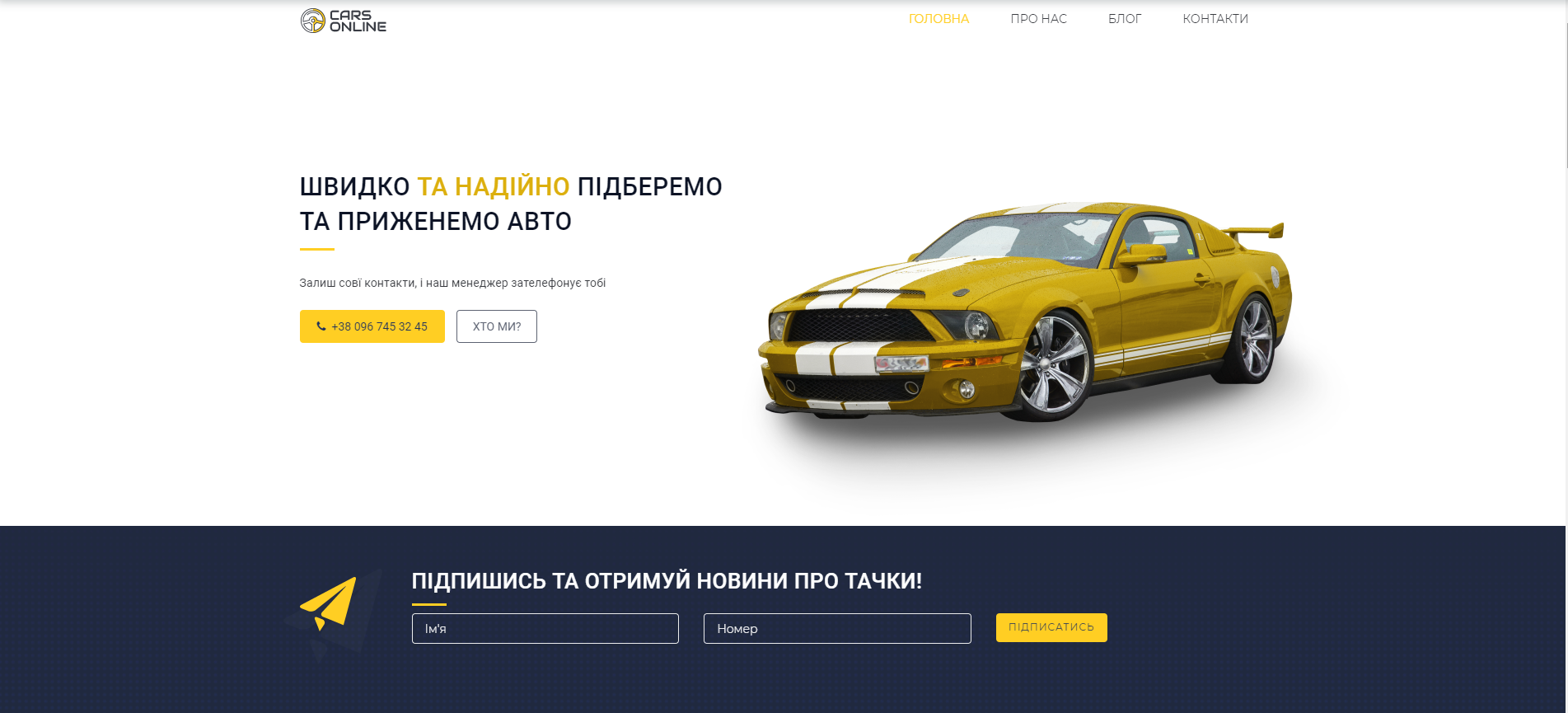Call the +38 096 745 32 45 button
1568x713 pixels.
[372, 326]
